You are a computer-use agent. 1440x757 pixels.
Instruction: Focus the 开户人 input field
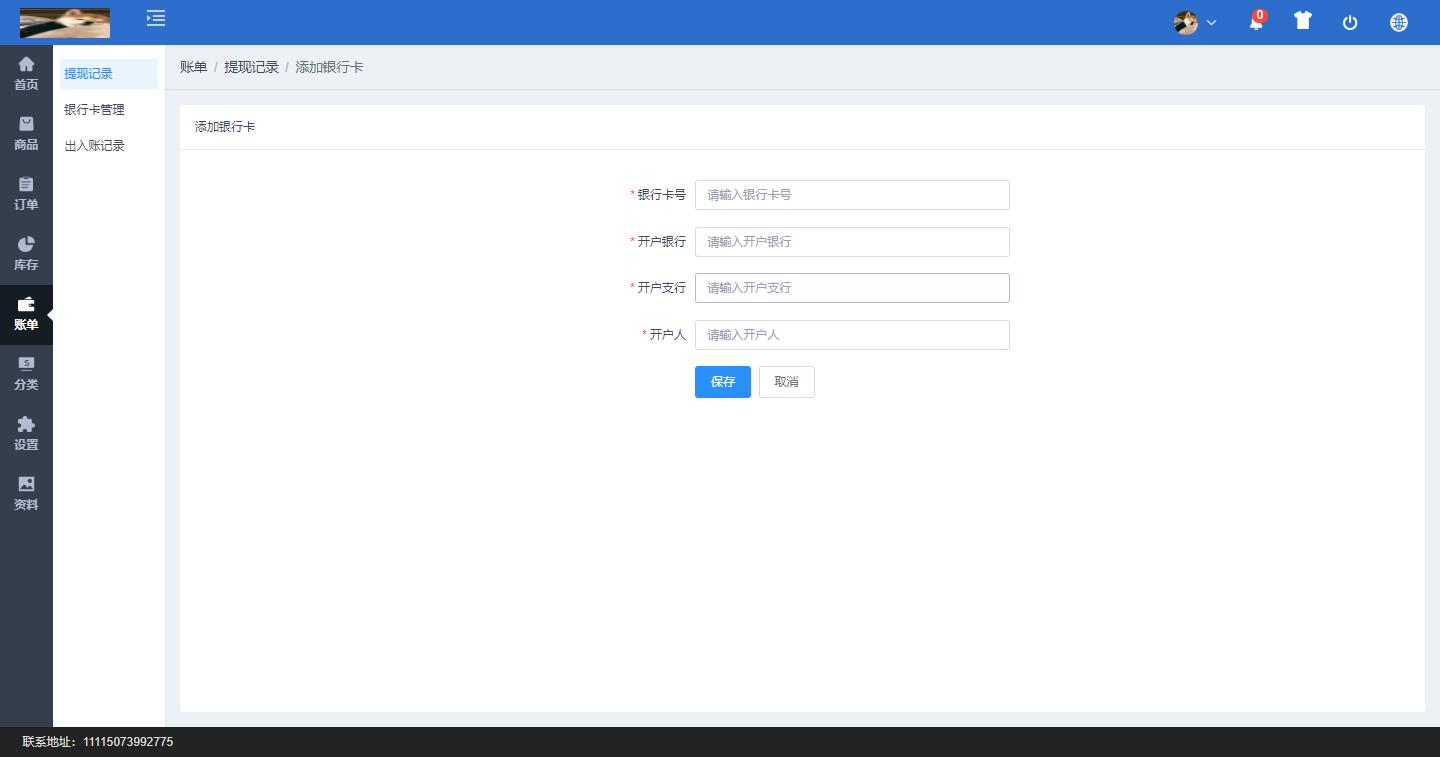click(852, 335)
